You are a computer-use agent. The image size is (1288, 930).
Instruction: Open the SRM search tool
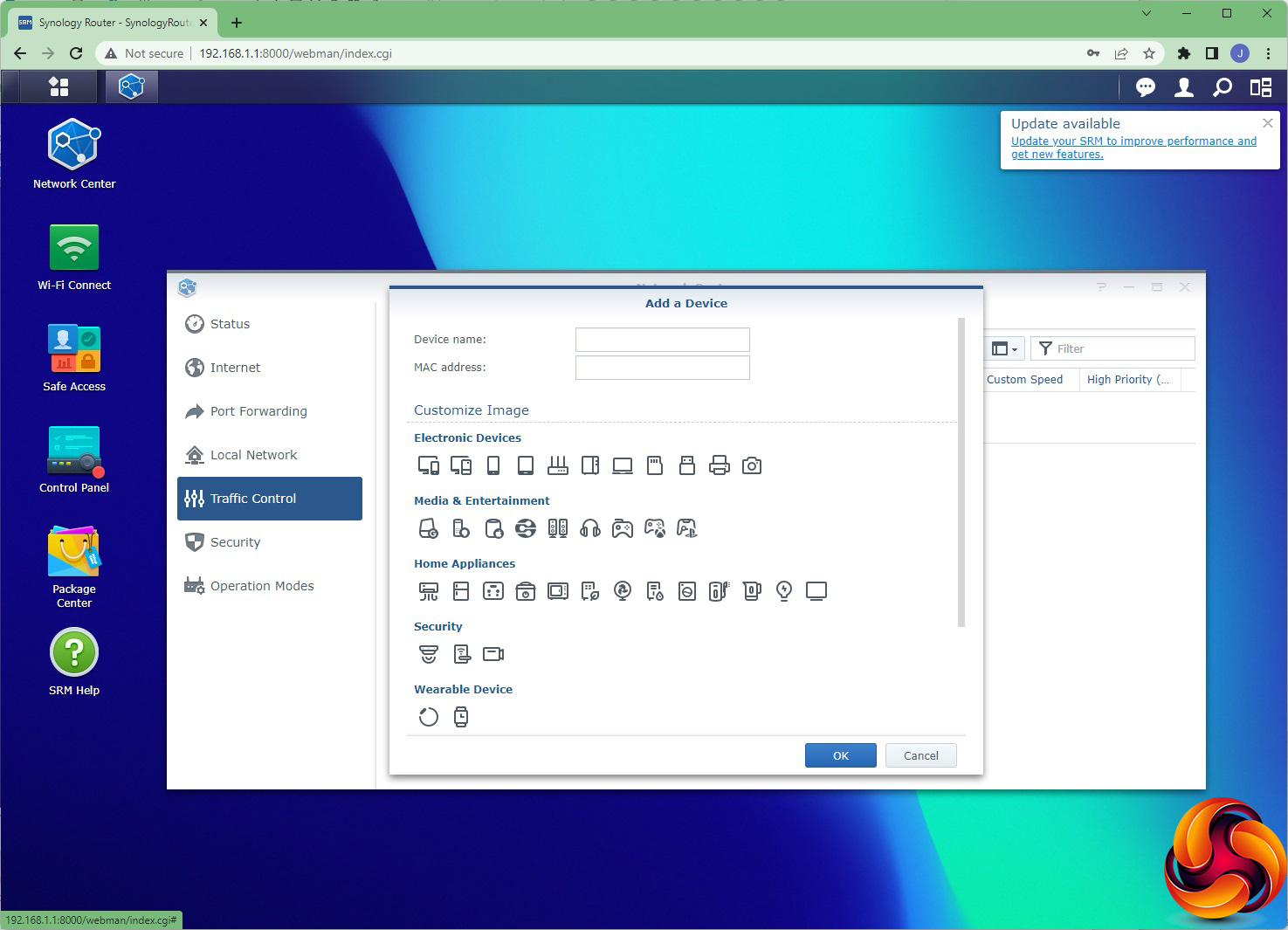click(x=1223, y=86)
